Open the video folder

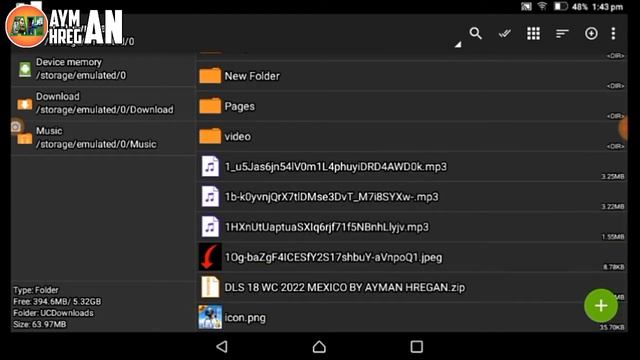412,136
